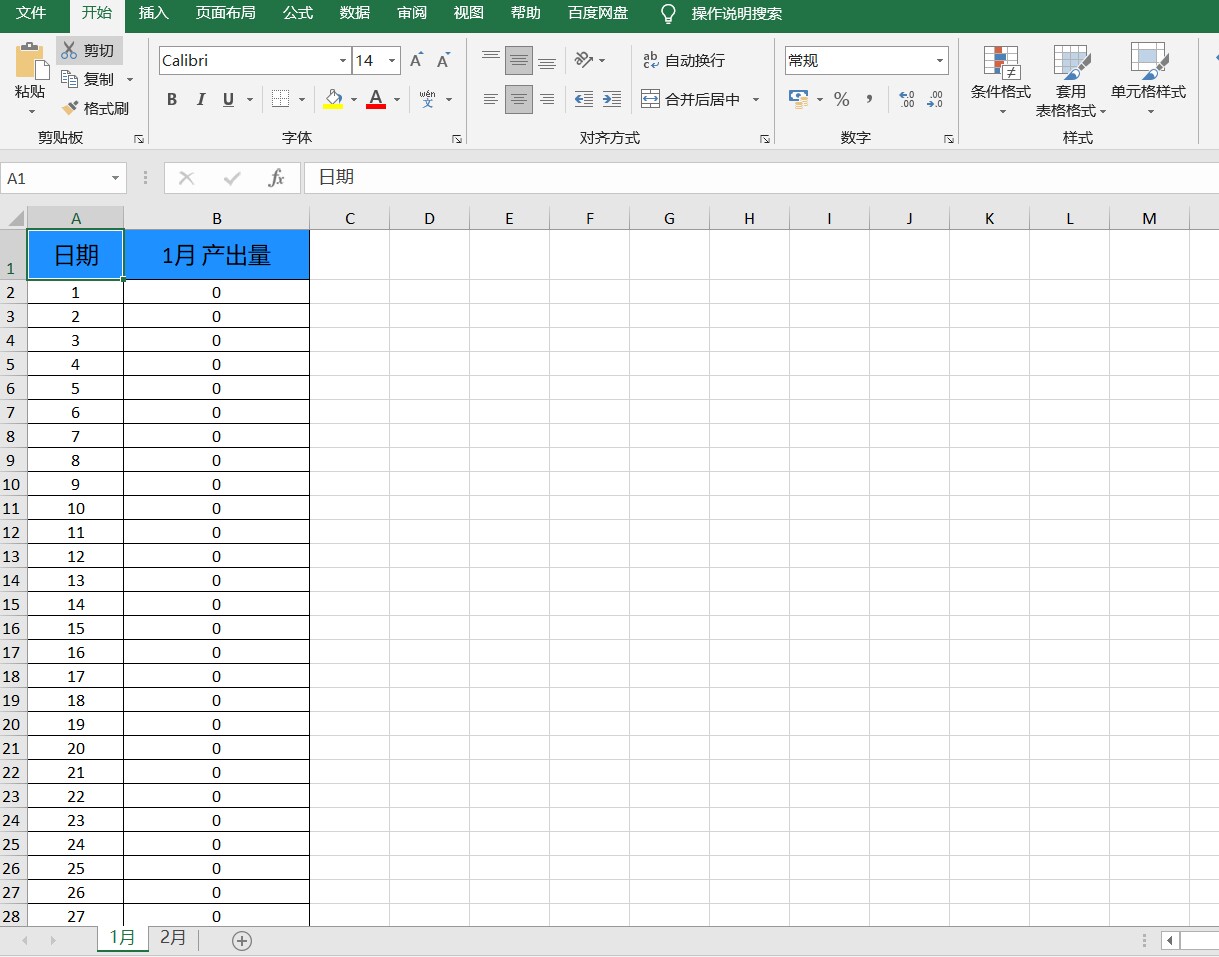Apply comma style
Image resolution: width=1219 pixels, height=957 pixels.
coord(870,99)
